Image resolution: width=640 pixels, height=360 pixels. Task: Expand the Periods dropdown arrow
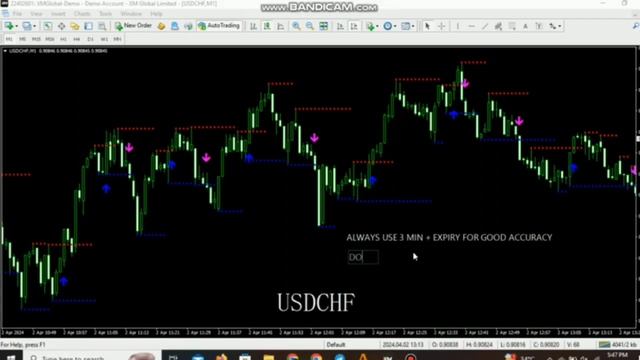(395, 26)
